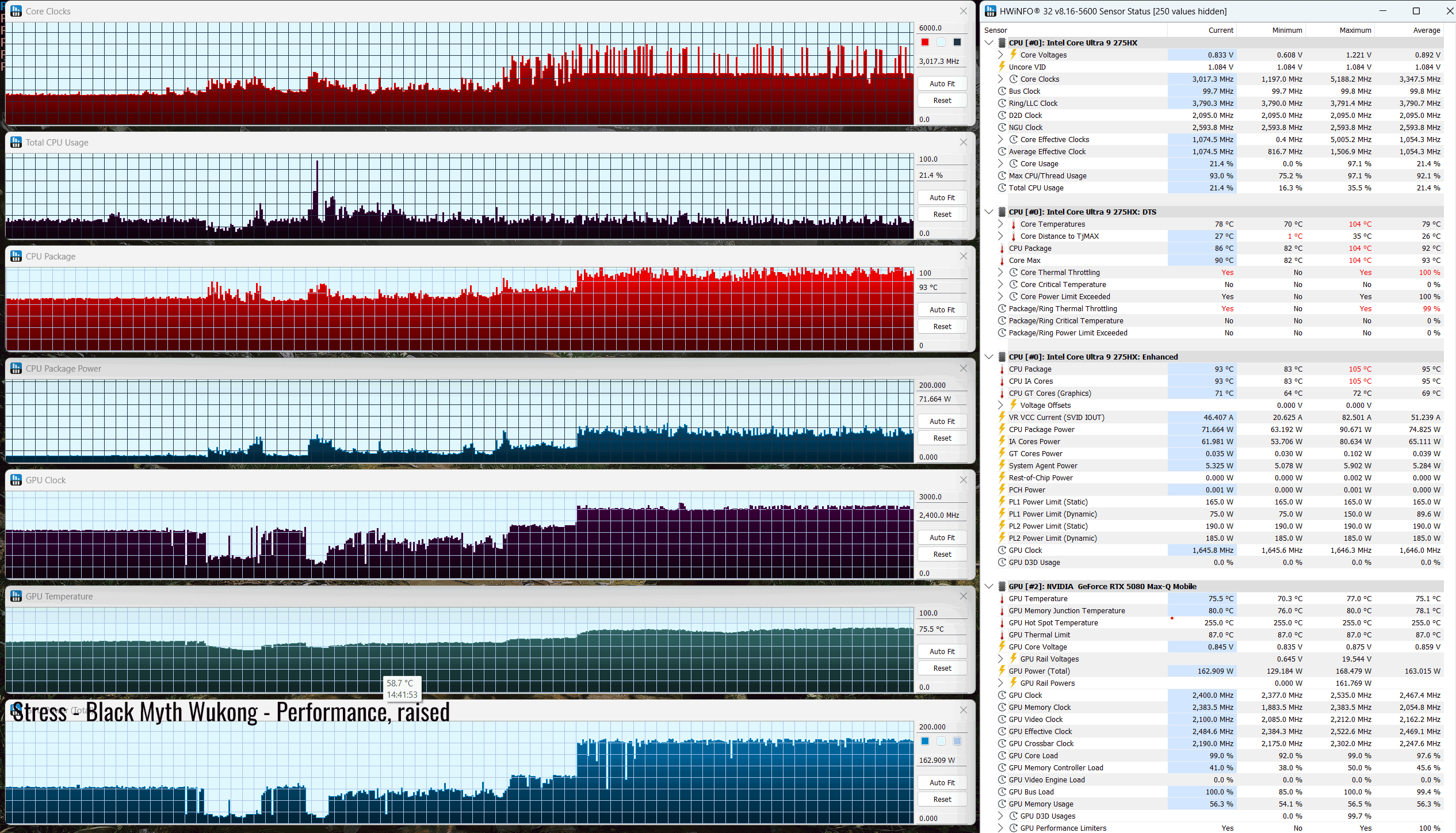Collapse the CPU 275HX: Enhanced sensor group

tap(989, 357)
